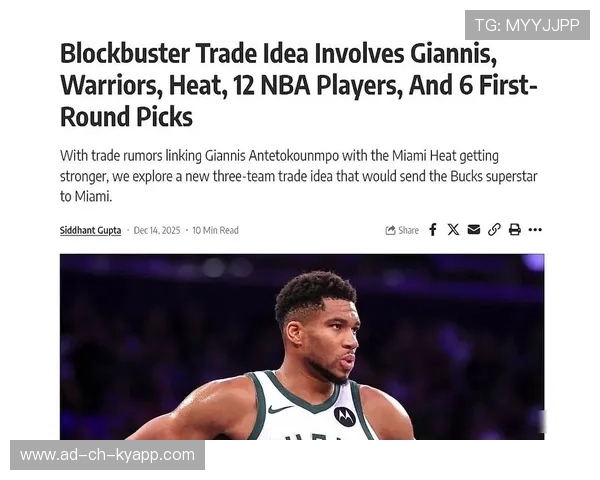Open author Siddhant Gupta's profile link
Viewport: 600px width, 480px height.
click(x=90, y=230)
